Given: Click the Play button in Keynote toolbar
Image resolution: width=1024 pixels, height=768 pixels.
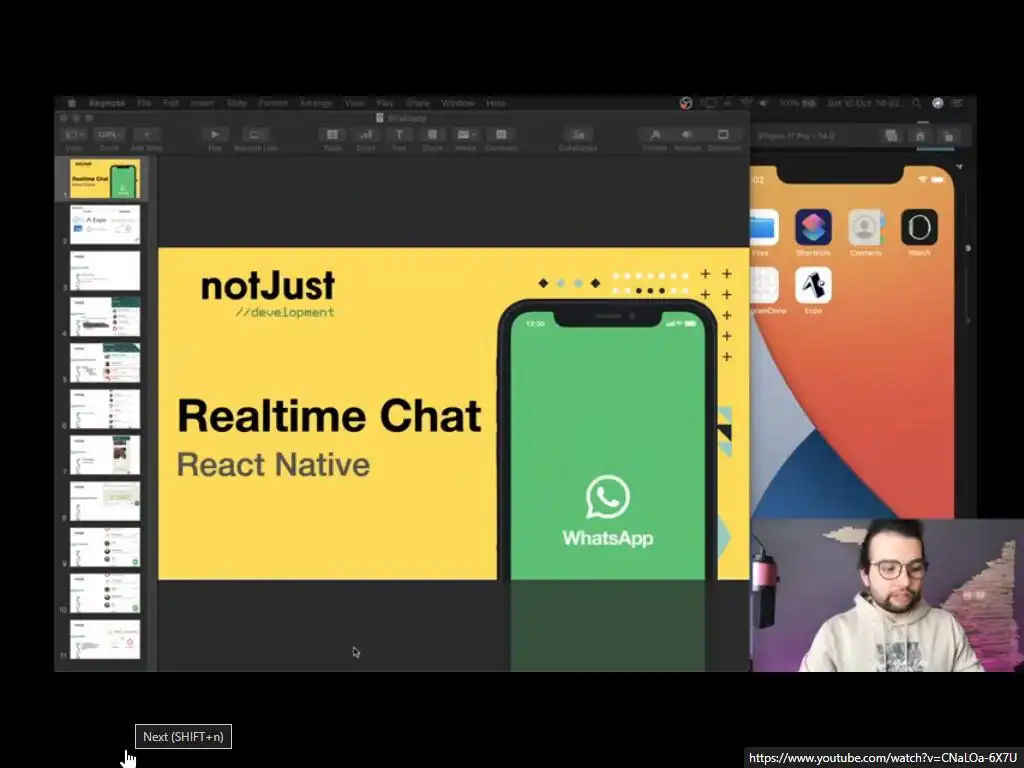Looking at the screenshot, I should pos(214,135).
